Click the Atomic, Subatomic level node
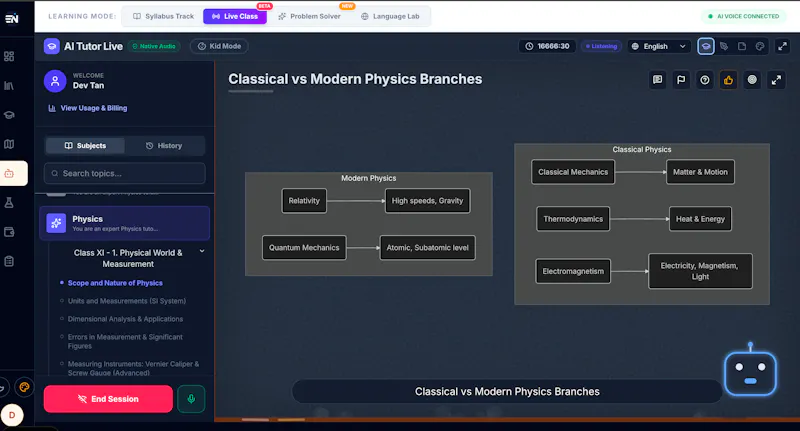Screen dimensions: 800x431 [428, 248]
